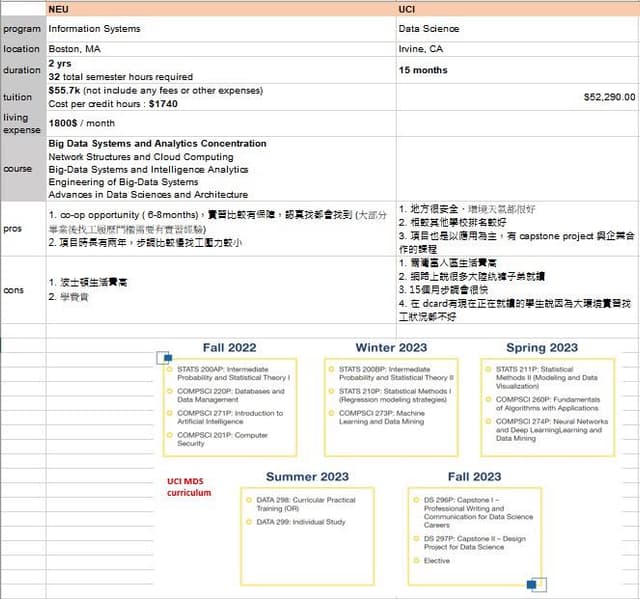Select the '32 total semester hours required' cell
The height and width of the screenshot is (599, 640).
(221, 70)
